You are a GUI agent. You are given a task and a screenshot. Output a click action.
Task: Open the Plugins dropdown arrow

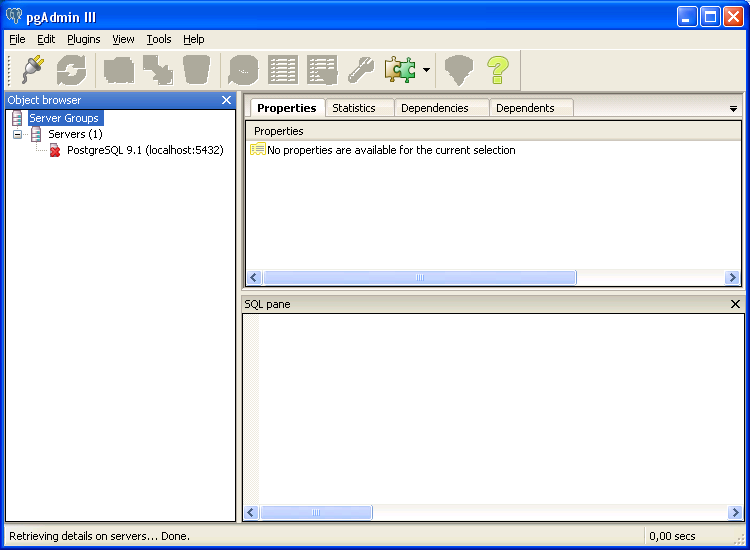coord(427,70)
